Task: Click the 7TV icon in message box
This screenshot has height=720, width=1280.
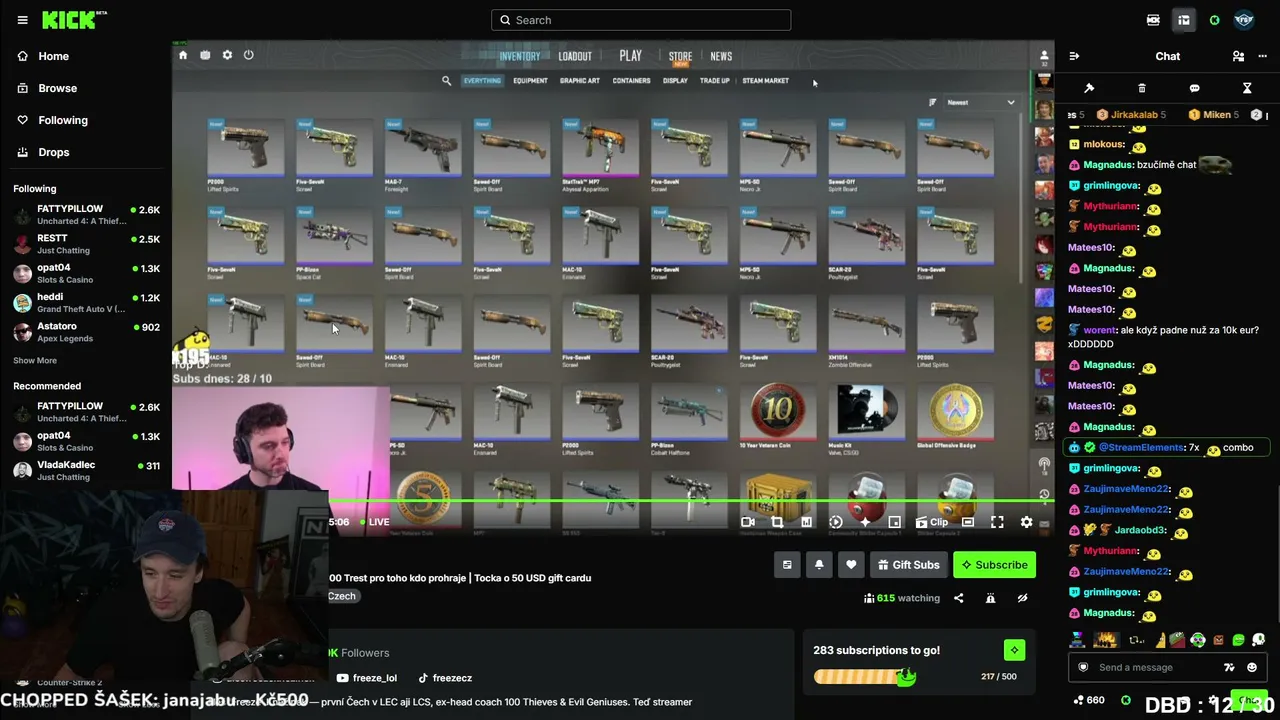Action: [x=1229, y=667]
